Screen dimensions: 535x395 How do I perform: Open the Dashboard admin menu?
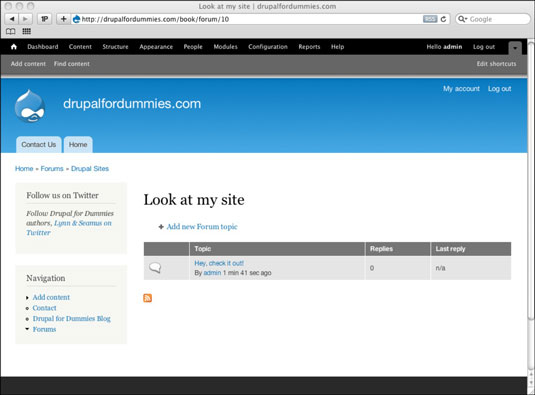[43, 47]
